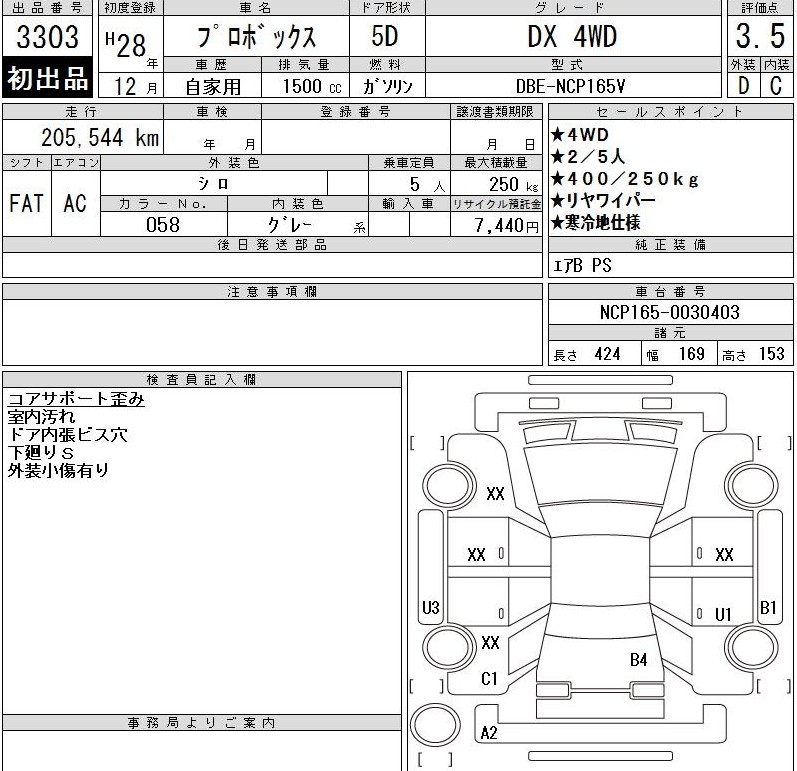Select the car name プロボックス
Viewport: 797px width, 771px height.
[x=257, y=37]
